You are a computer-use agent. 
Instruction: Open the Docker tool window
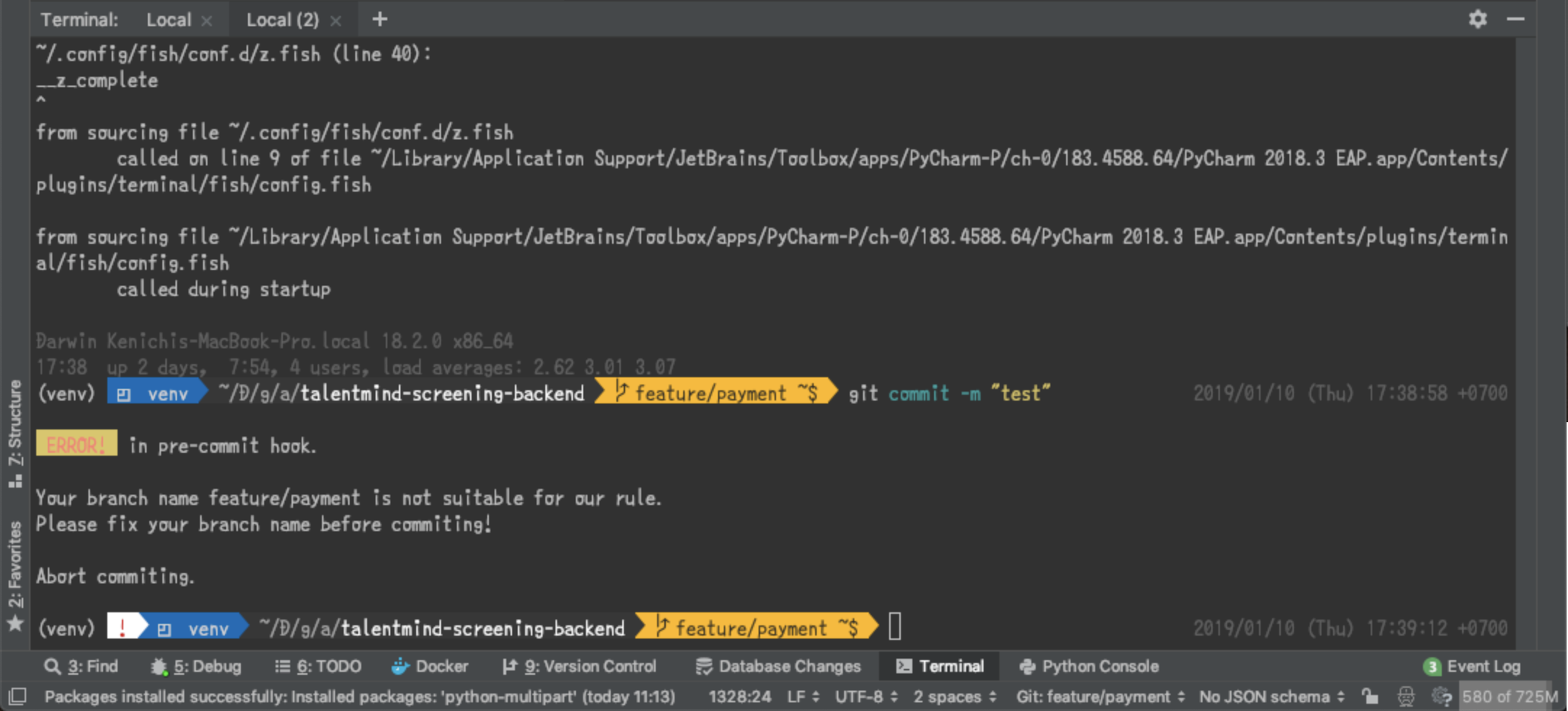[430, 665]
